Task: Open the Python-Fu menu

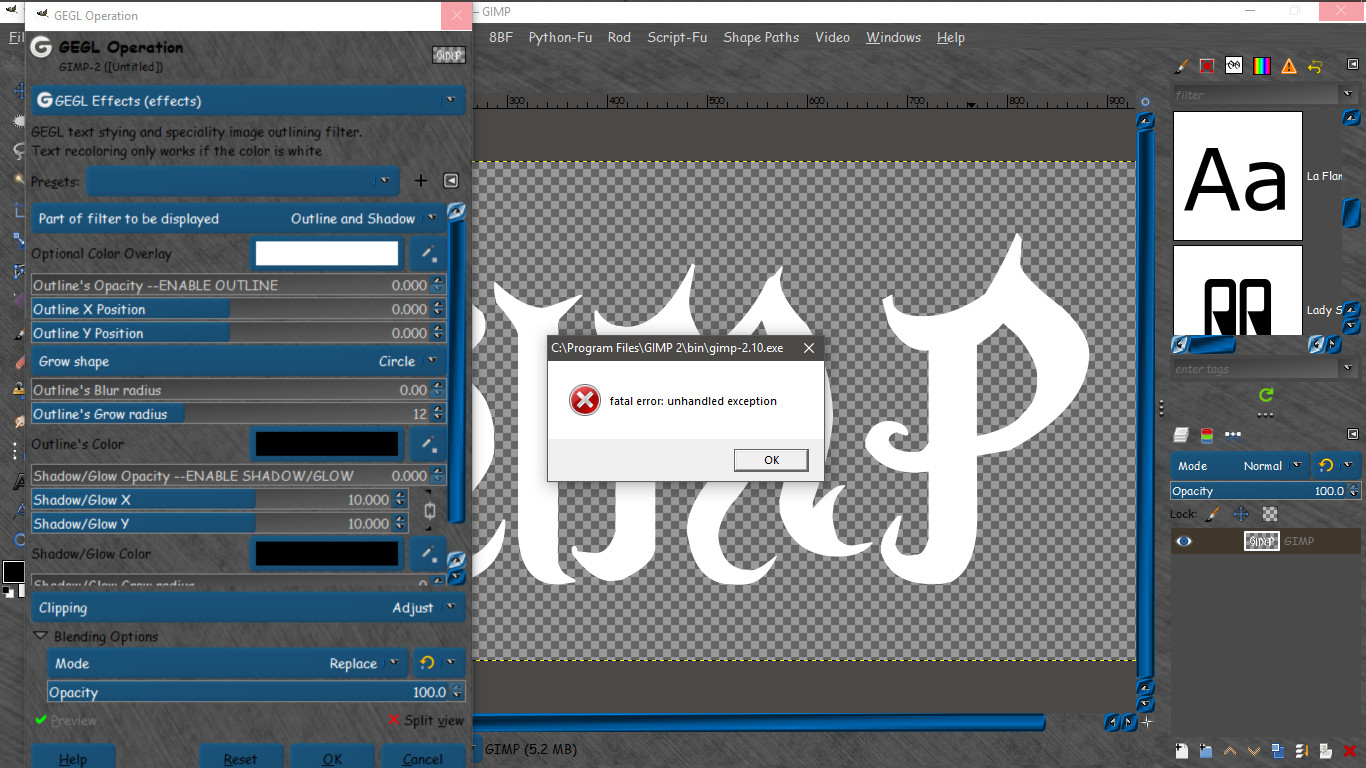Action: [560, 37]
